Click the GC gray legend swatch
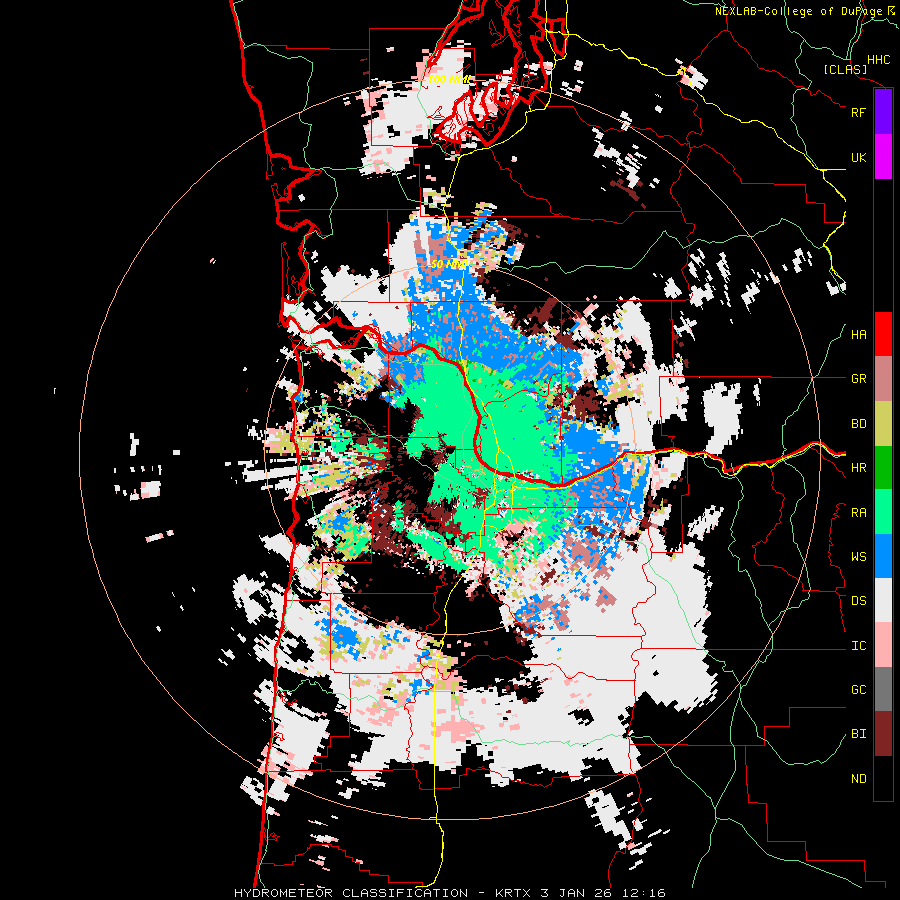 tap(883, 689)
